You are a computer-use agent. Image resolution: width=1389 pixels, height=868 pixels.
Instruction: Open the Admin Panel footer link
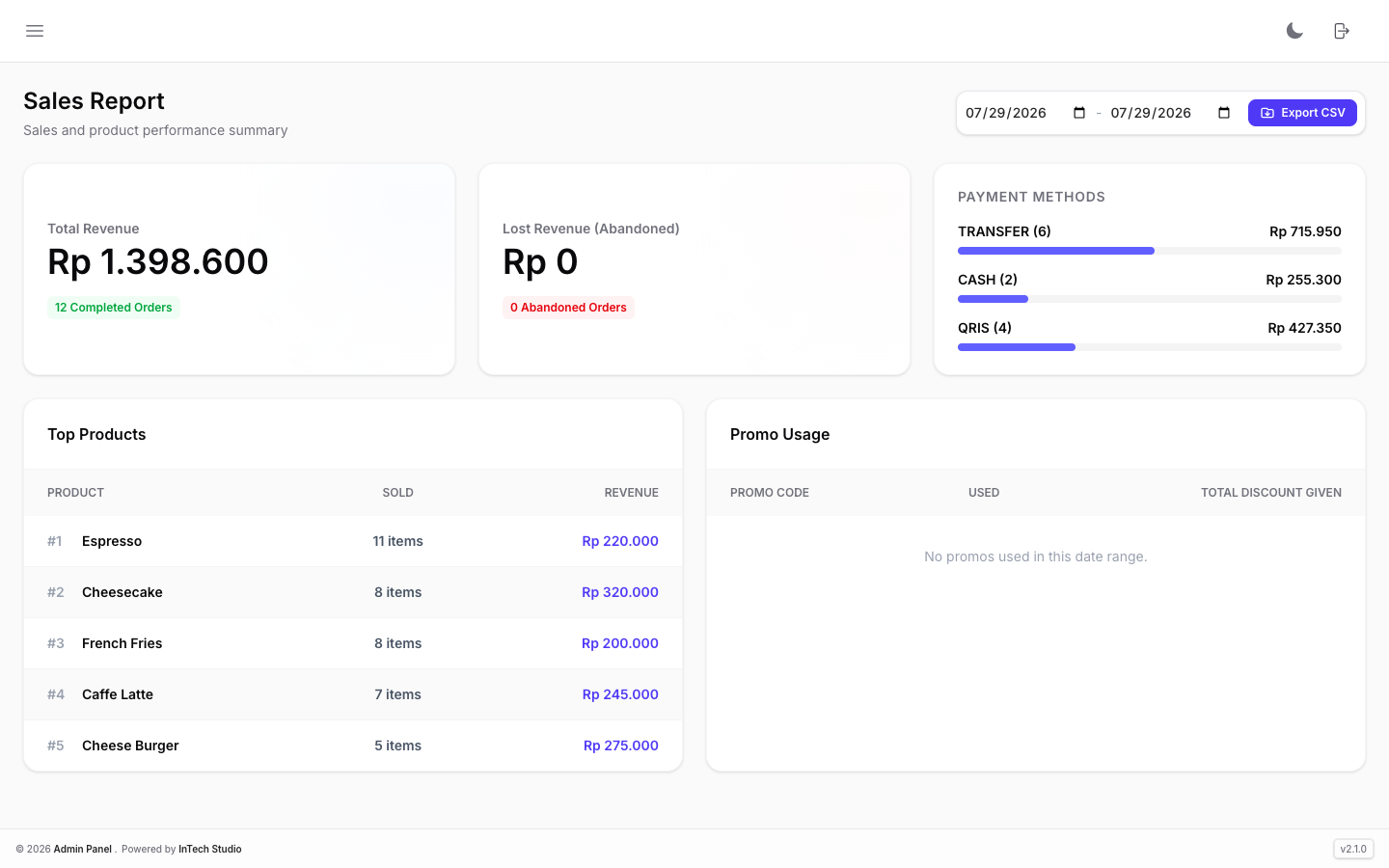point(83,849)
